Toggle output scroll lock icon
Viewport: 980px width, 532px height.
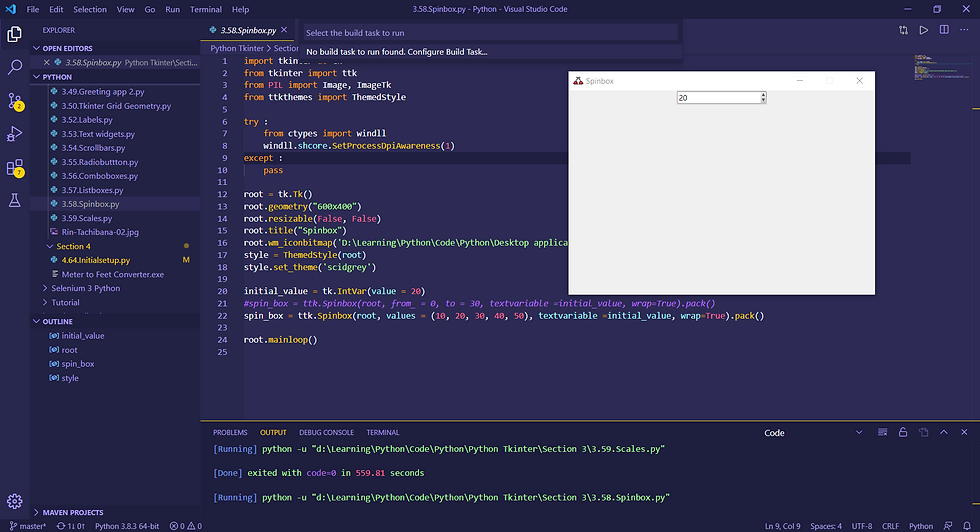902,433
